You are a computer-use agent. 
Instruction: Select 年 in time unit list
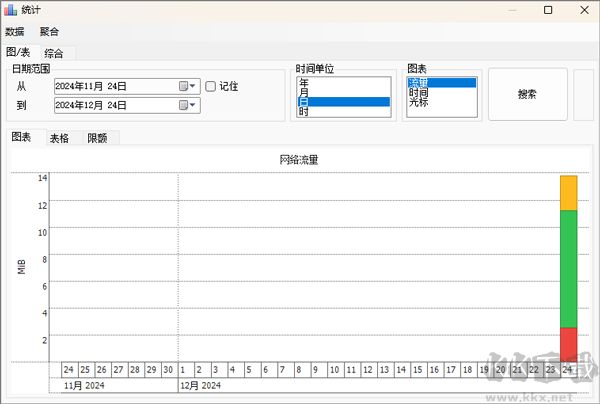pyautogui.click(x=344, y=82)
